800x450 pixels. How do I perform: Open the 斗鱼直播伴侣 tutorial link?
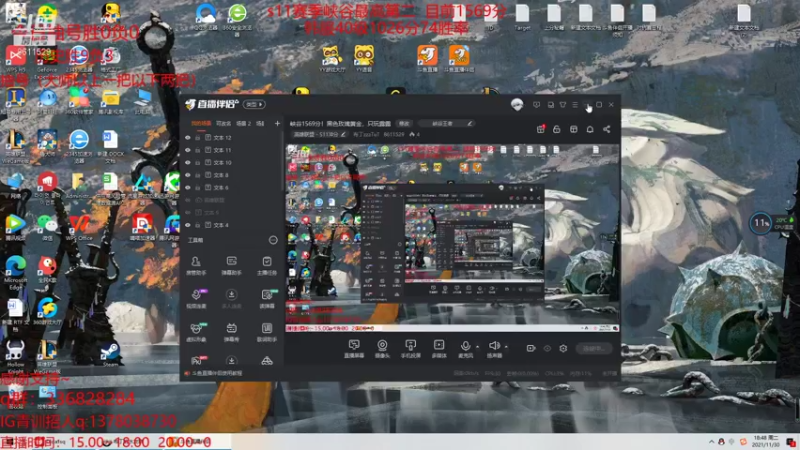(214, 373)
